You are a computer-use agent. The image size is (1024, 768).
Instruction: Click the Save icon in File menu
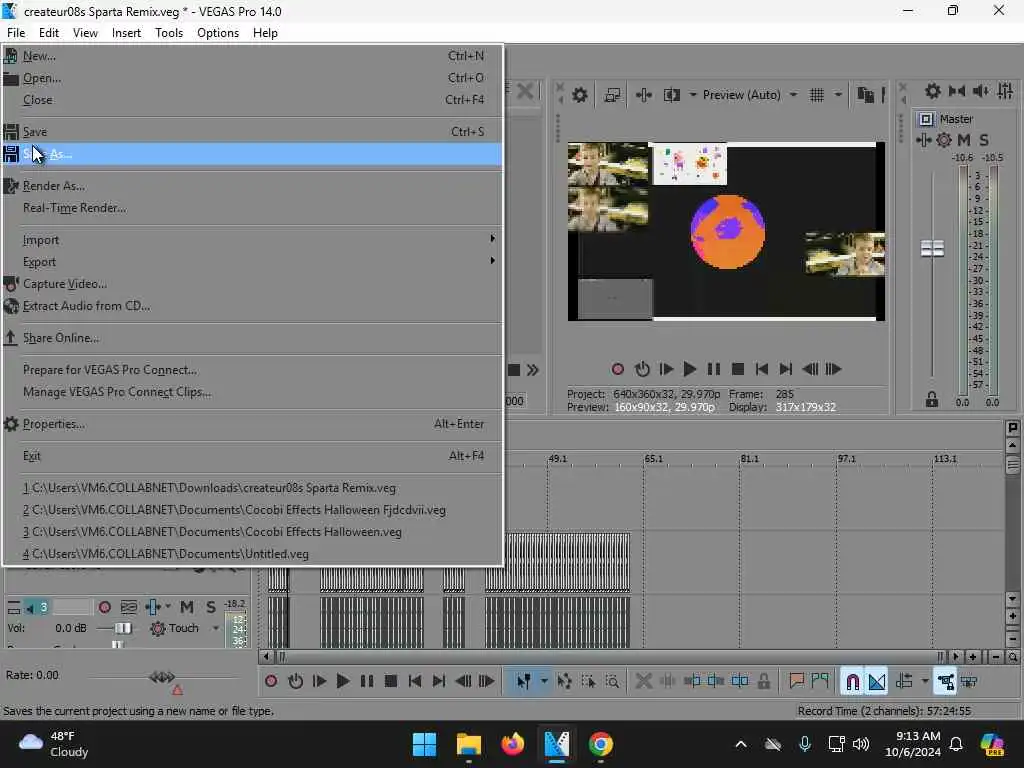(11, 132)
